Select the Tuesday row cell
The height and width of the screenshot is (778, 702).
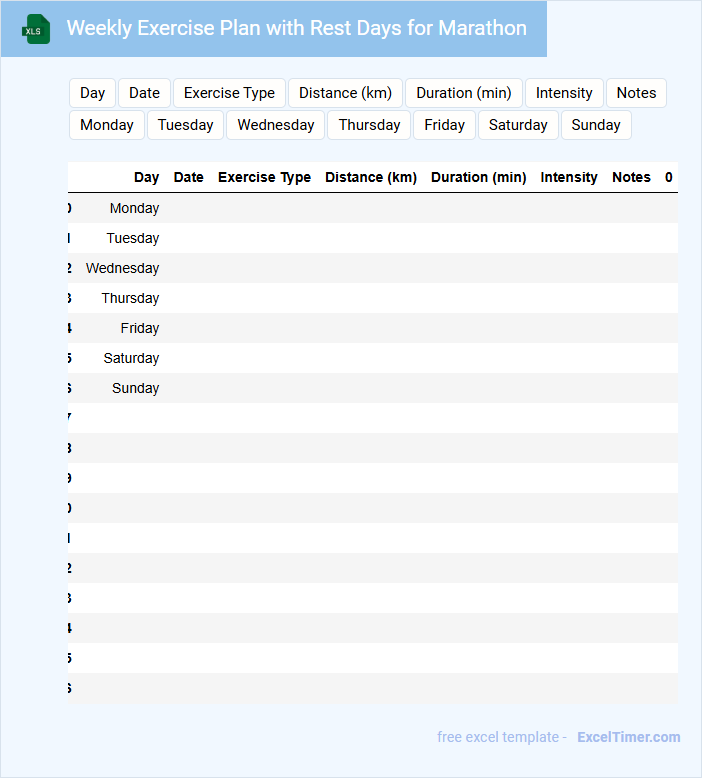pos(133,238)
